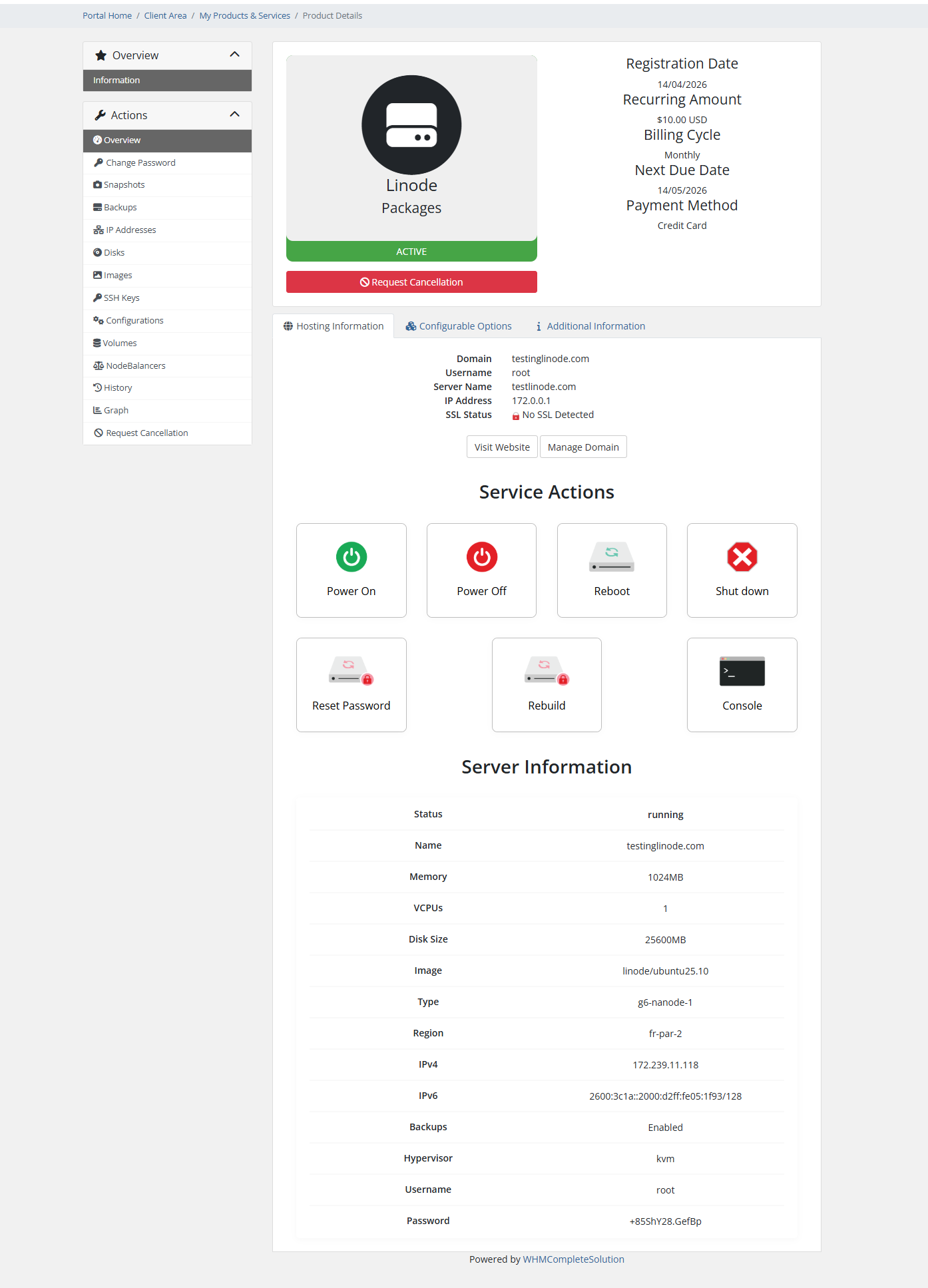This screenshot has width=928, height=1288.
Task: Click the Rebuild server icon
Action: [x=547, y=672]
